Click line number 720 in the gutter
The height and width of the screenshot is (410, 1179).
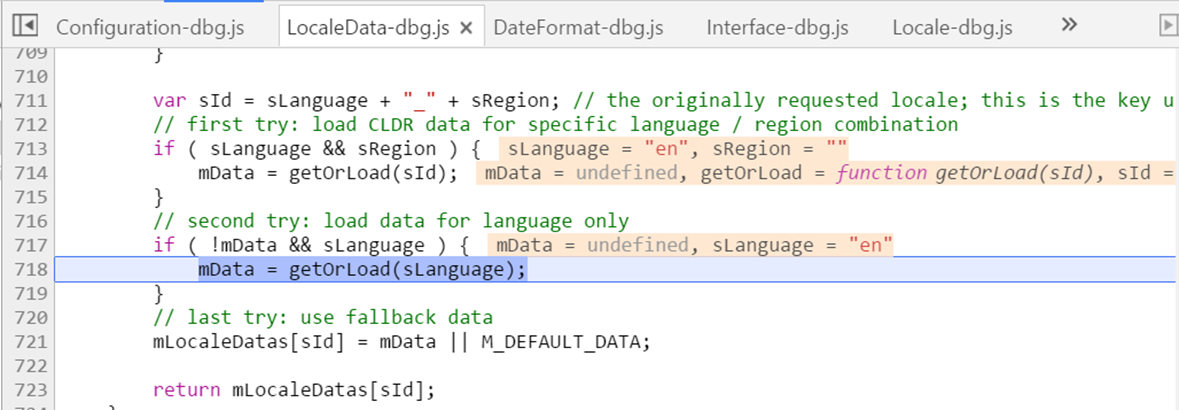tap(31, 317)
